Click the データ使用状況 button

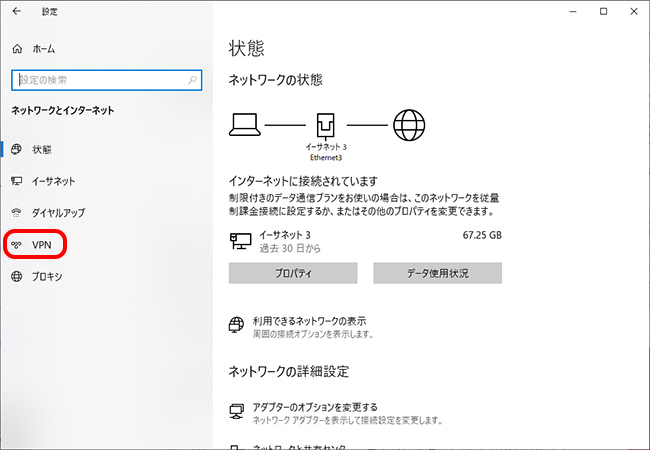coord(437,273)
